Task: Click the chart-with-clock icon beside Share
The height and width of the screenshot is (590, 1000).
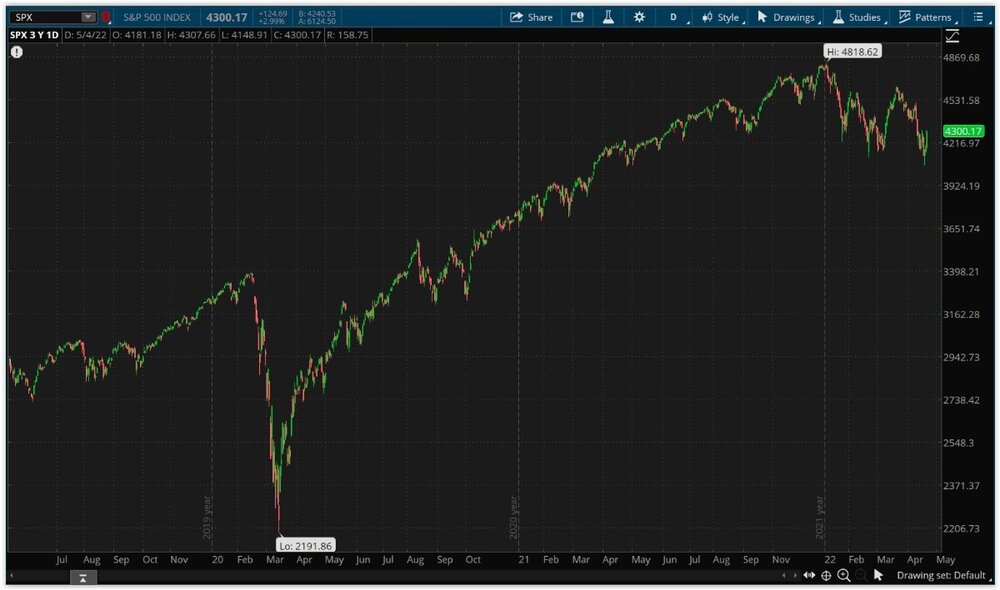Action: (x=577, y=17)
